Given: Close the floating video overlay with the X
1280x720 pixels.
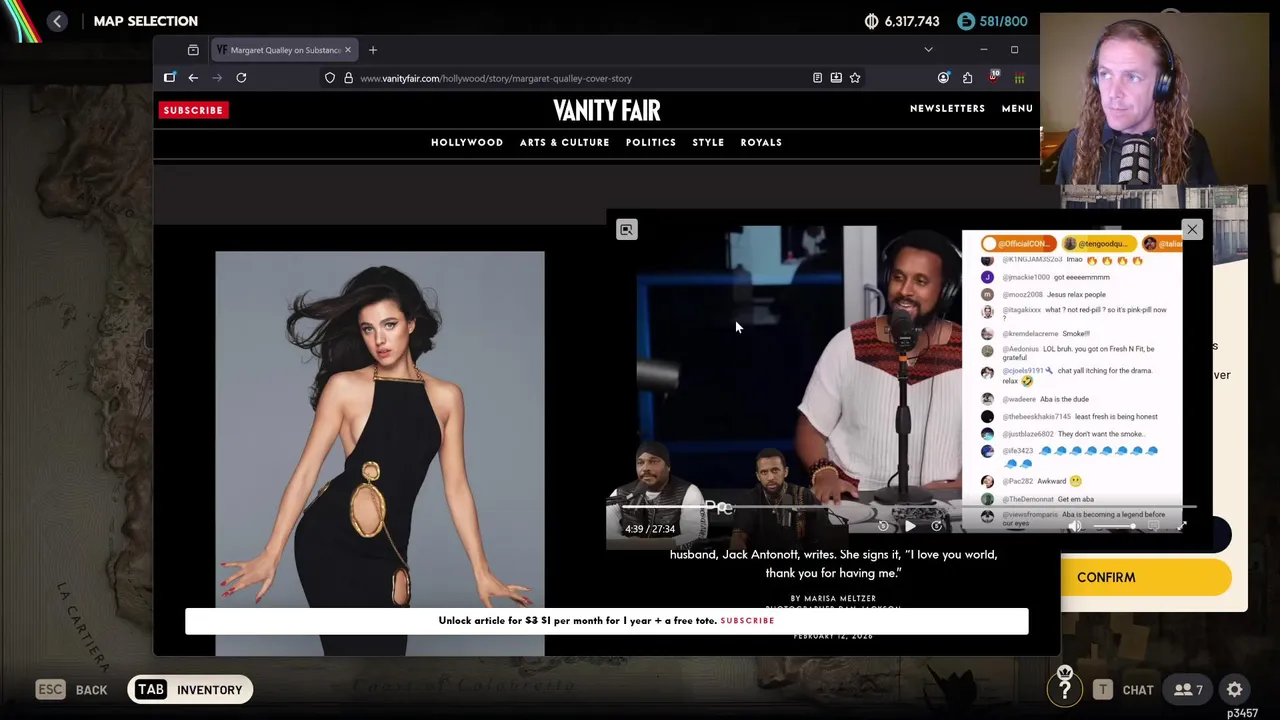Looking at the screenshot, I should [x=1191, y=230].
